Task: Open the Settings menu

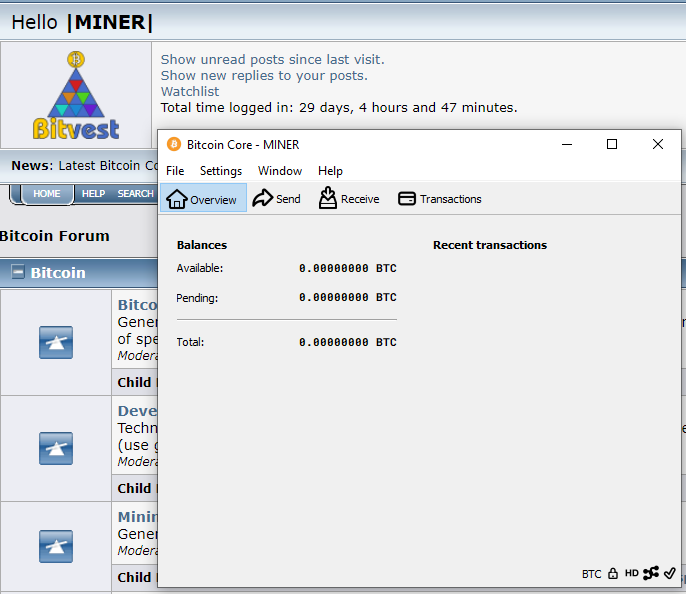Action: pos(220,171)
